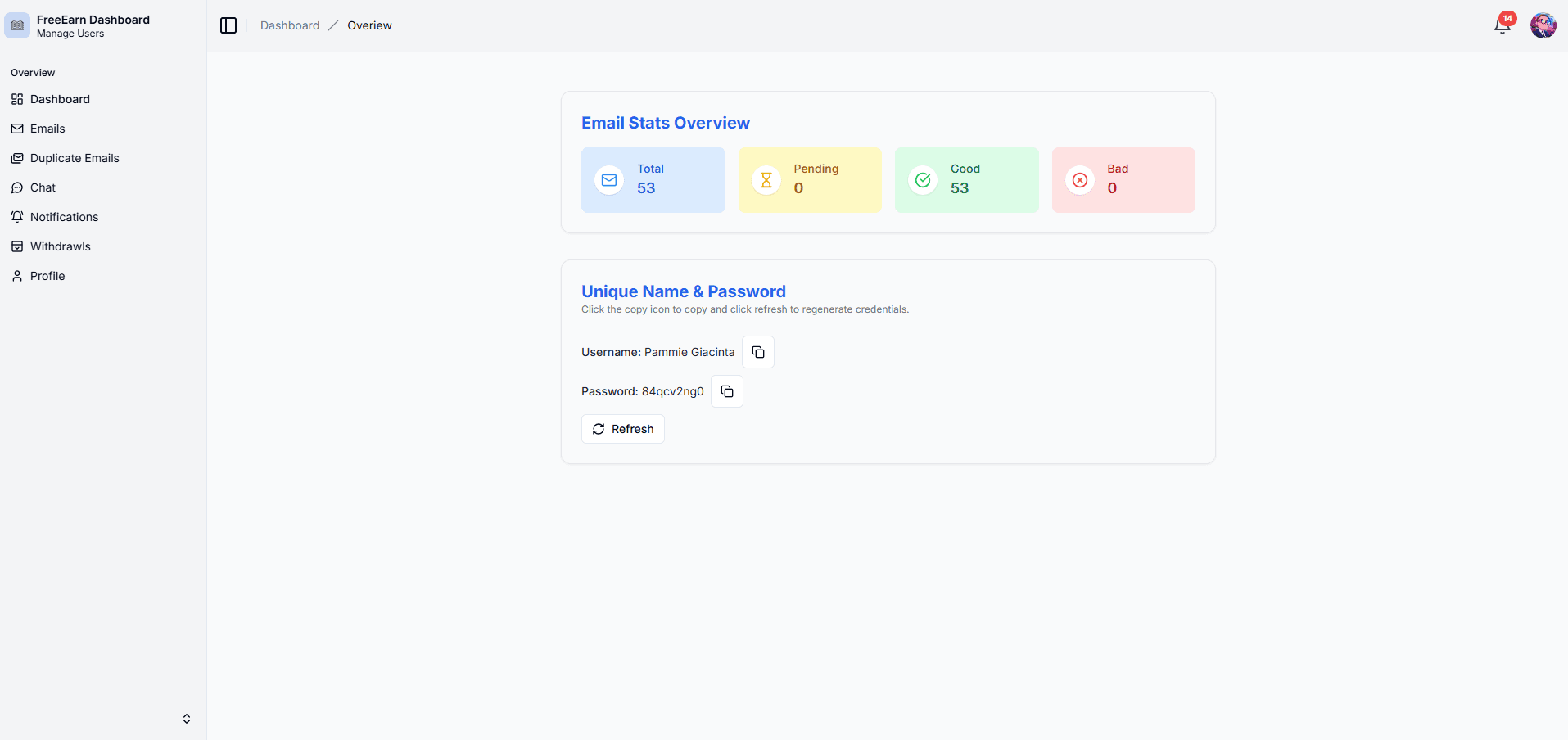
Task: Click Refresh to regenerate credentials
Action: coord(622,429)
